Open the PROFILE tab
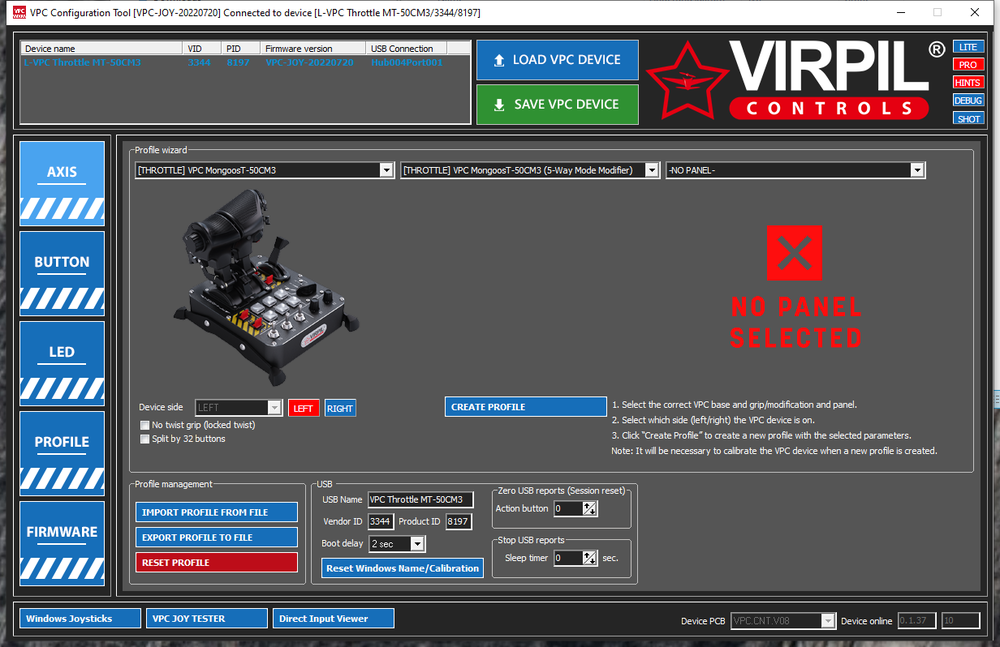Screen dimensions: 1000x647 pos(62,453)
